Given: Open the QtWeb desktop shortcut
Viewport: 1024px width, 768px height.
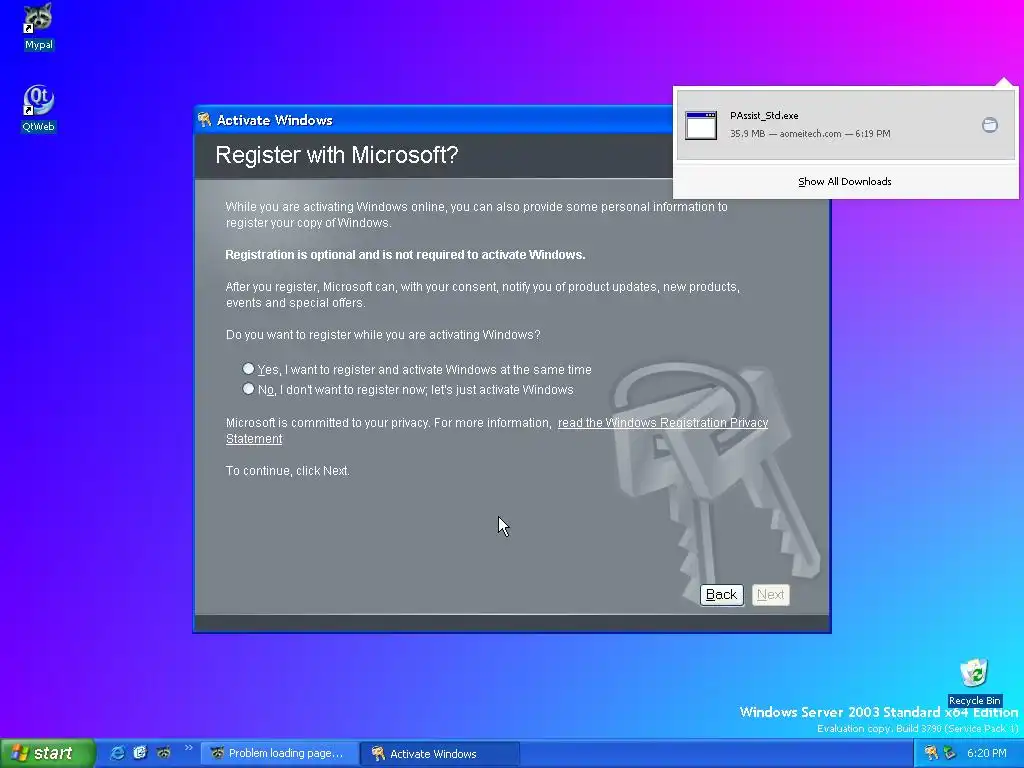Looking at the screenshot, I should point(39,108).
